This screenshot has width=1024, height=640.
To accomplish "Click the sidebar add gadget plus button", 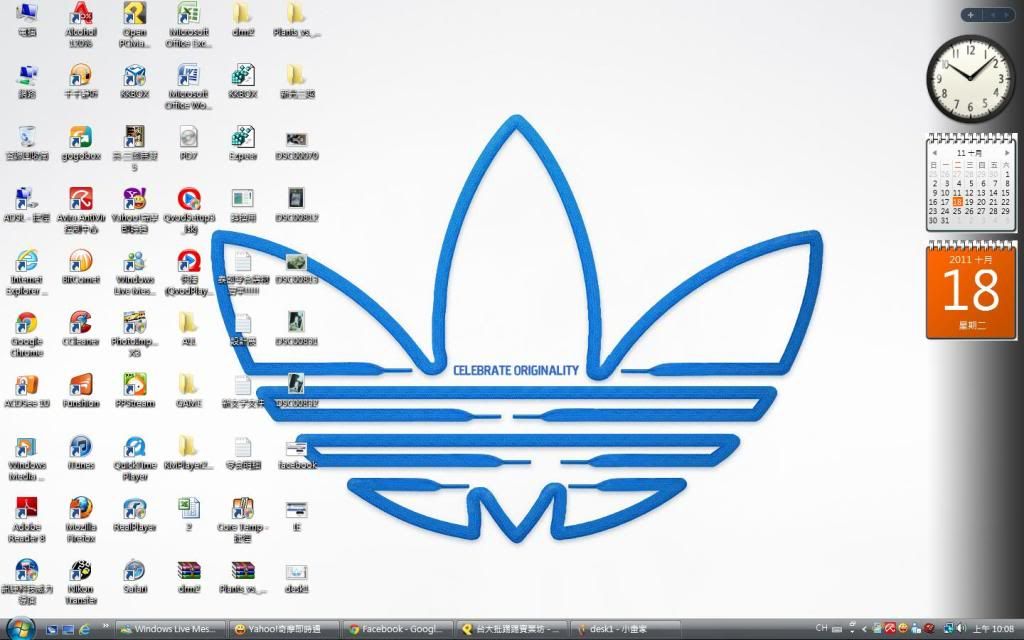I will 971,15.
